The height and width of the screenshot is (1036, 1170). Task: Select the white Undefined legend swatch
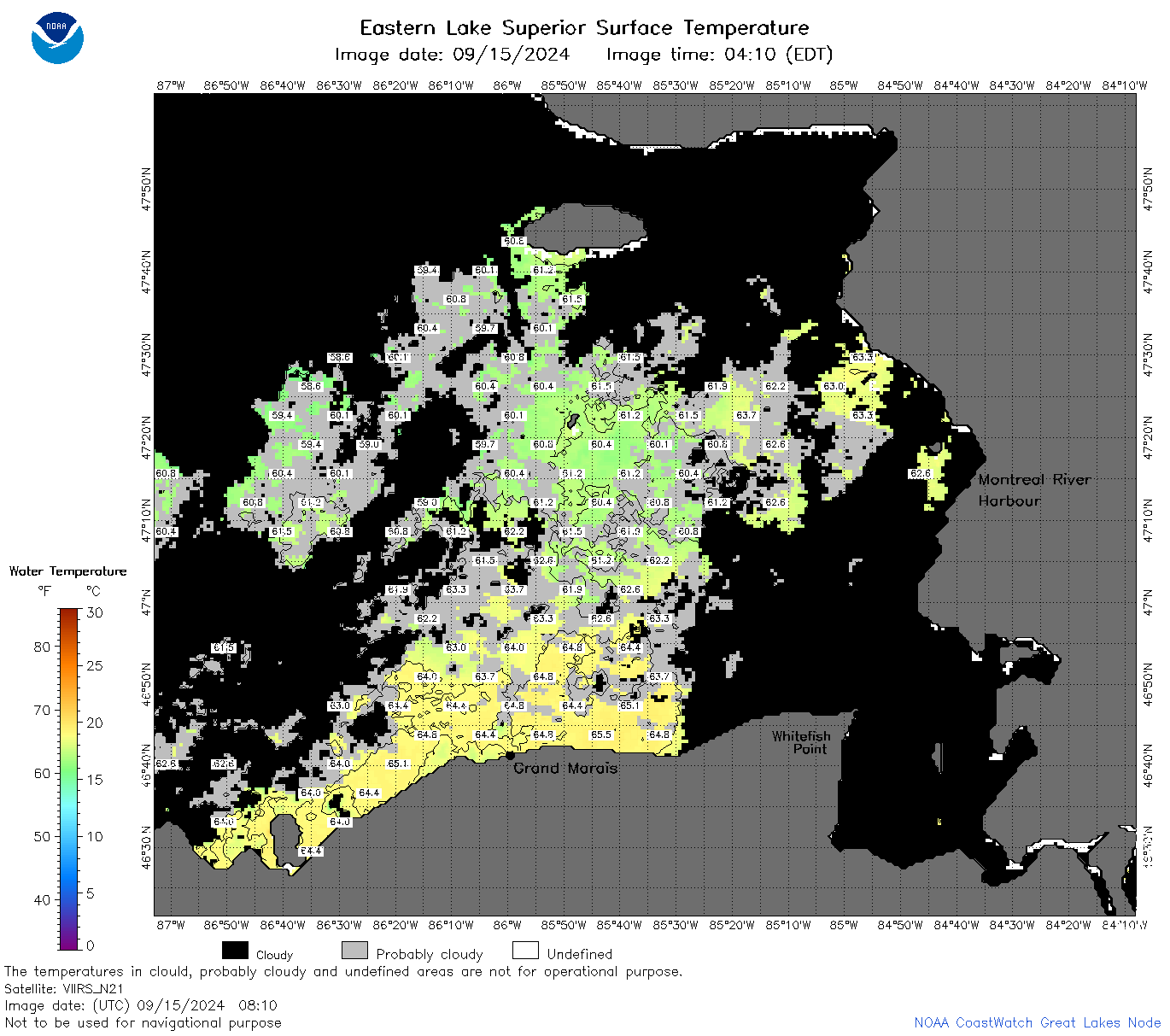click(525, 951)
